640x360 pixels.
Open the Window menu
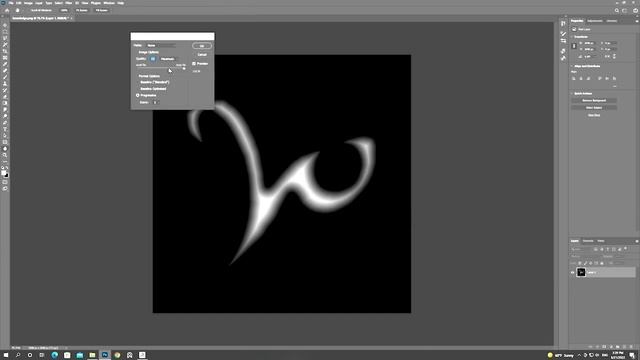tap(109, 3)
